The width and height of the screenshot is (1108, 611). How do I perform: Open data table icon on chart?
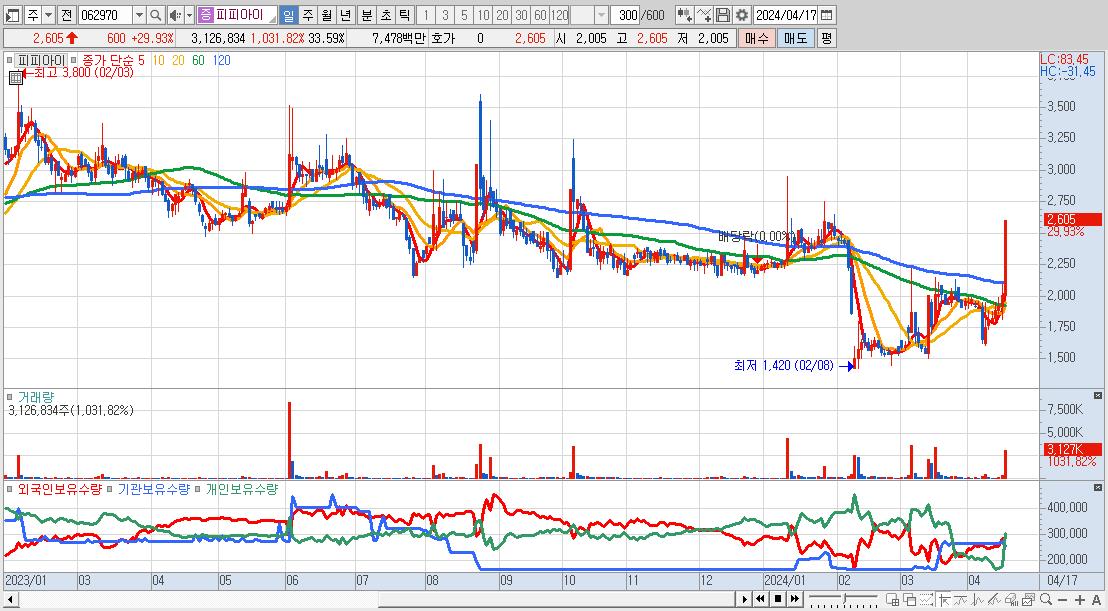click(16, 78)
